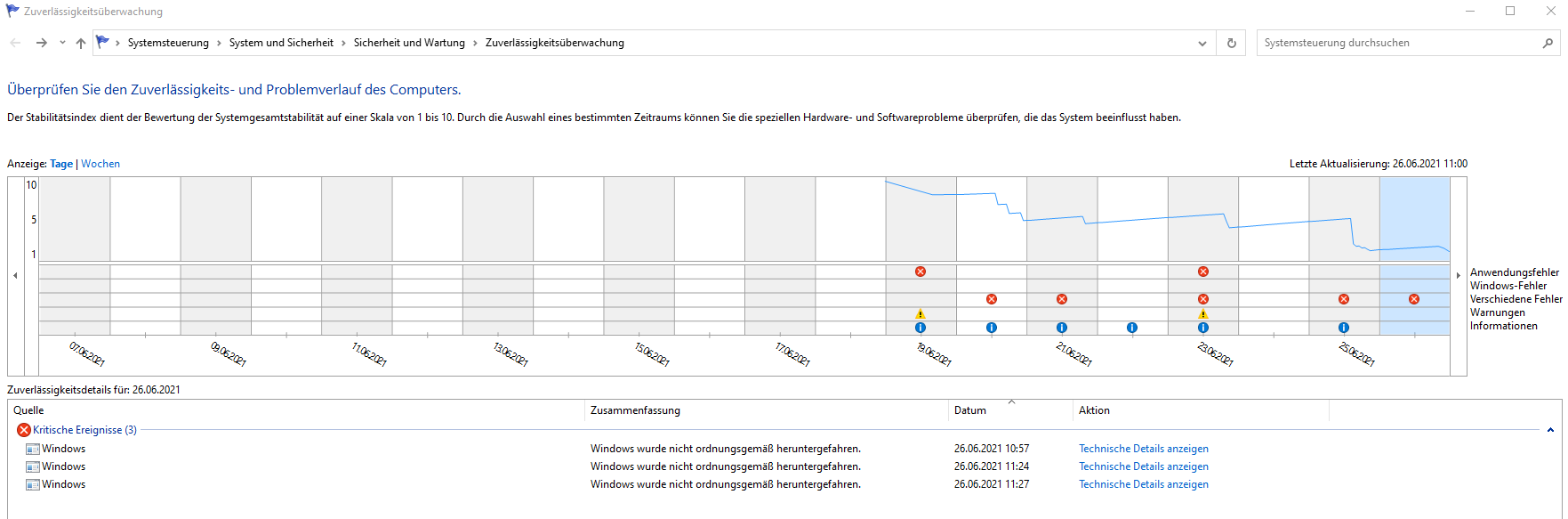Image resolution: width=1568 pixels, height=519 pixels.
Task: Click the miscellaneous failure icon on 21.06.2021
Action: pyautogui.click(x=1062, y=299)
